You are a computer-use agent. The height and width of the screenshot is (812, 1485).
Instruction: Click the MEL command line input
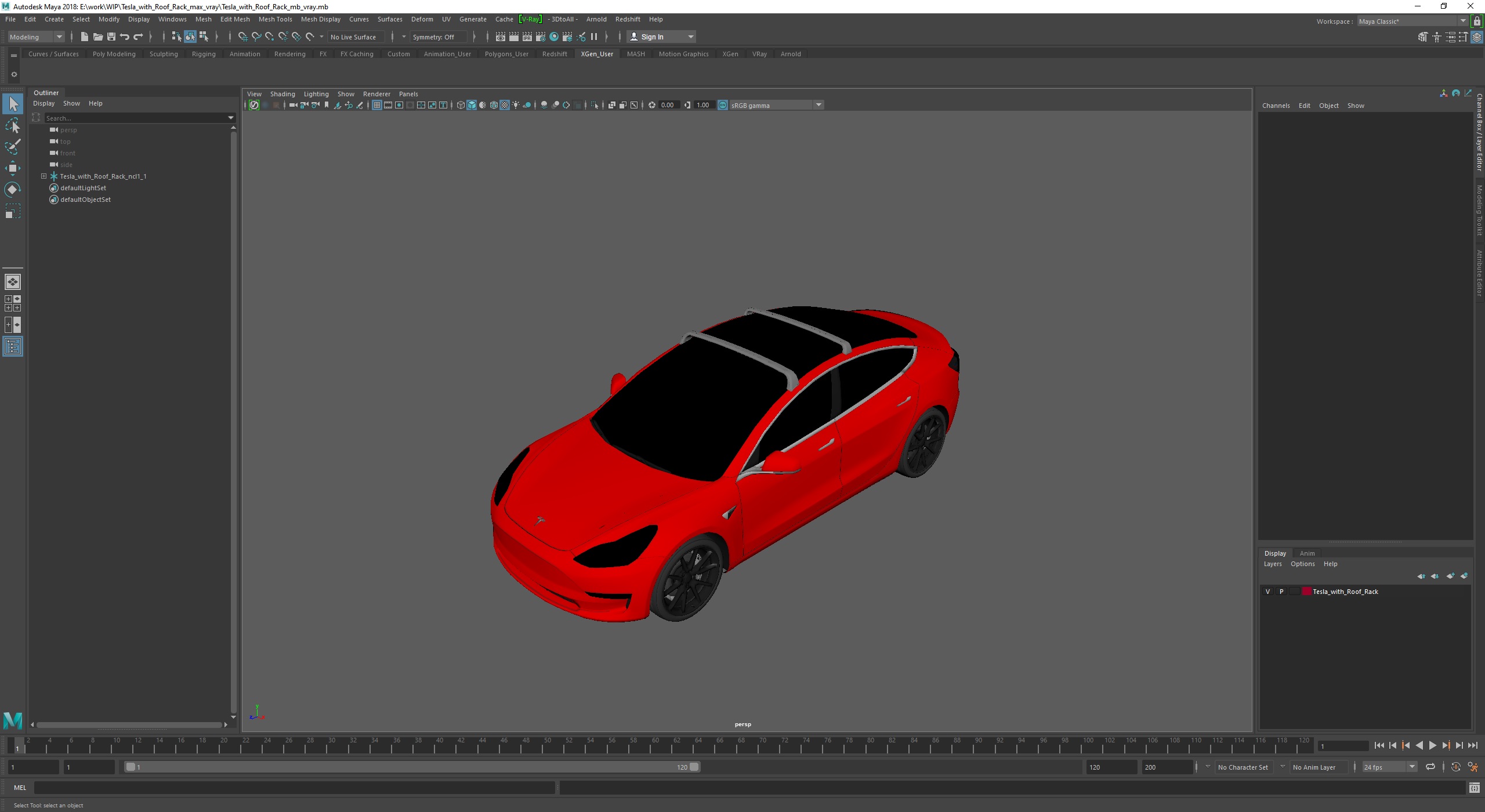(294, 788)
